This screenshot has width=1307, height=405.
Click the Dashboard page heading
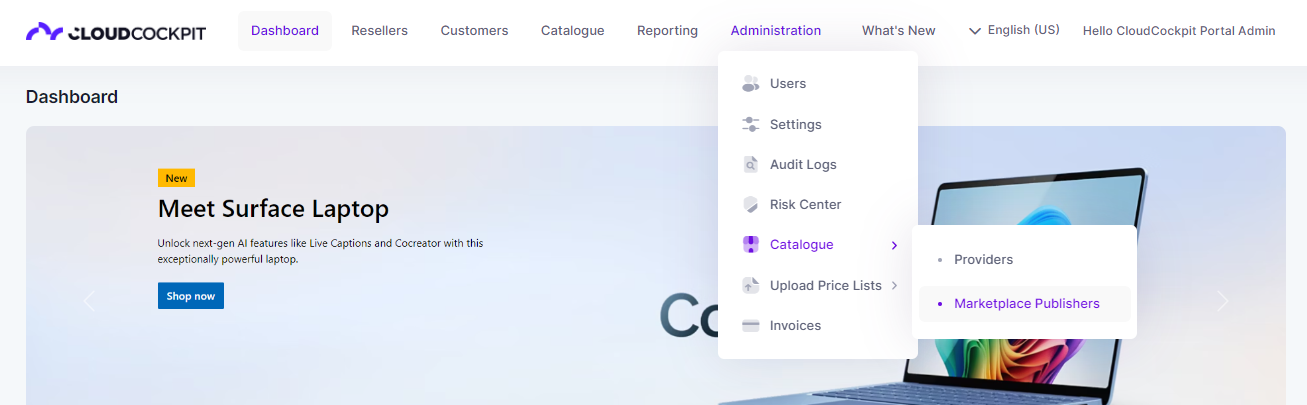[x=72, y=97]
